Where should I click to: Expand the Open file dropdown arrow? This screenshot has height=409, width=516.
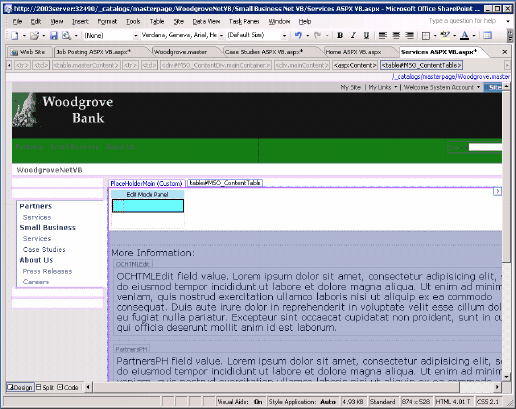(44, 35)
